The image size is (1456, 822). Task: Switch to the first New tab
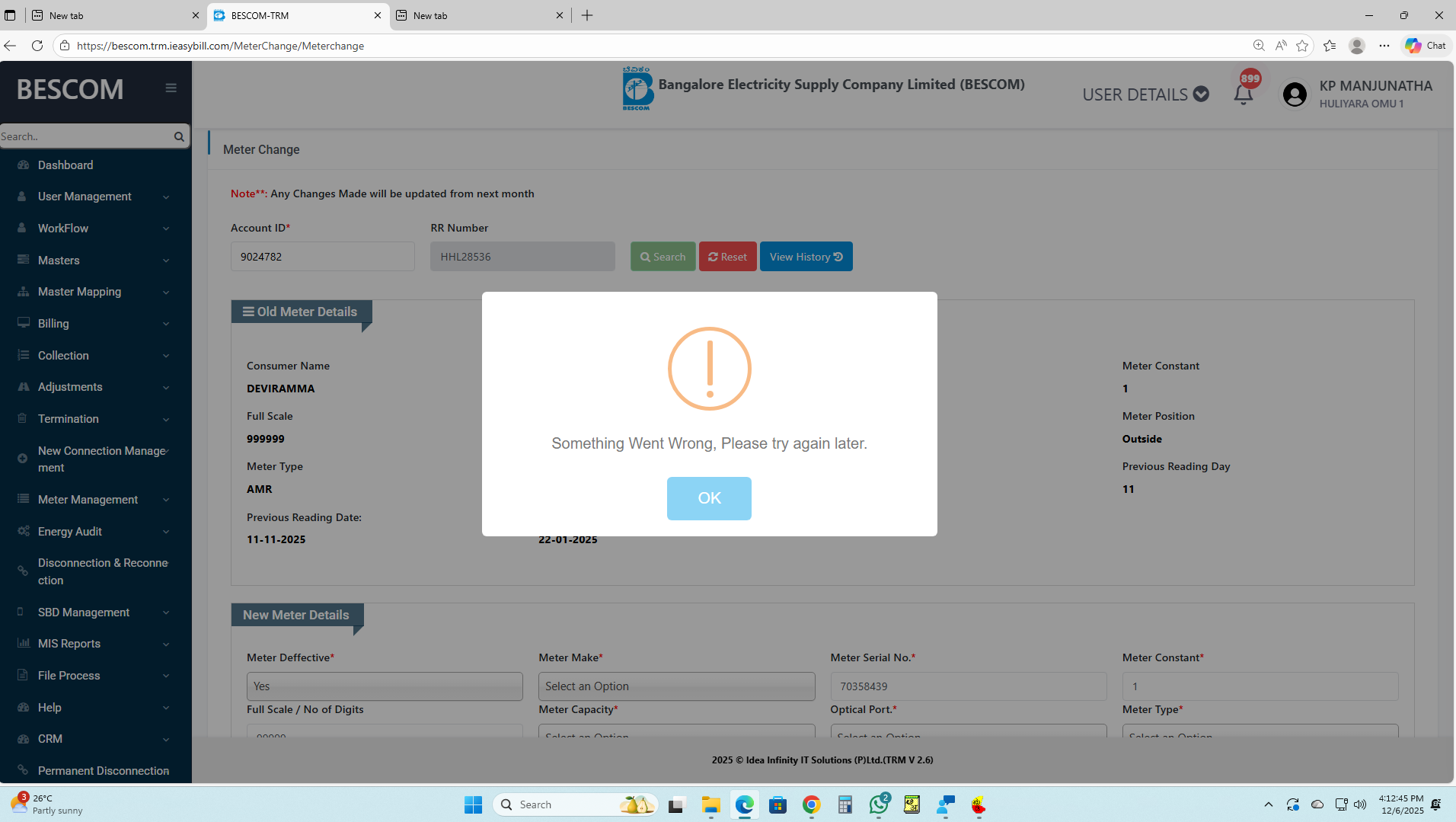click(x=116, y=15)
